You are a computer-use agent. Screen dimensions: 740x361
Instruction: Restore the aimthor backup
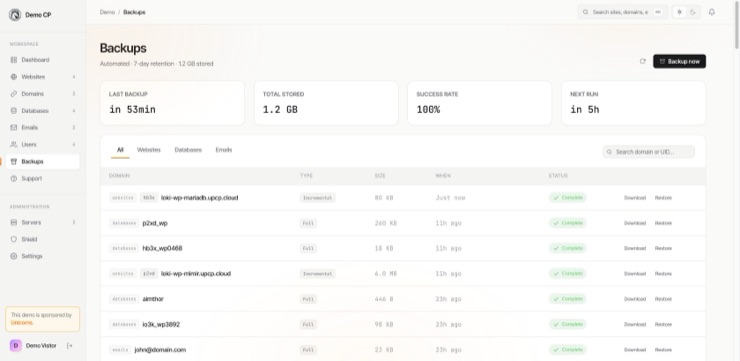point(663,299)
